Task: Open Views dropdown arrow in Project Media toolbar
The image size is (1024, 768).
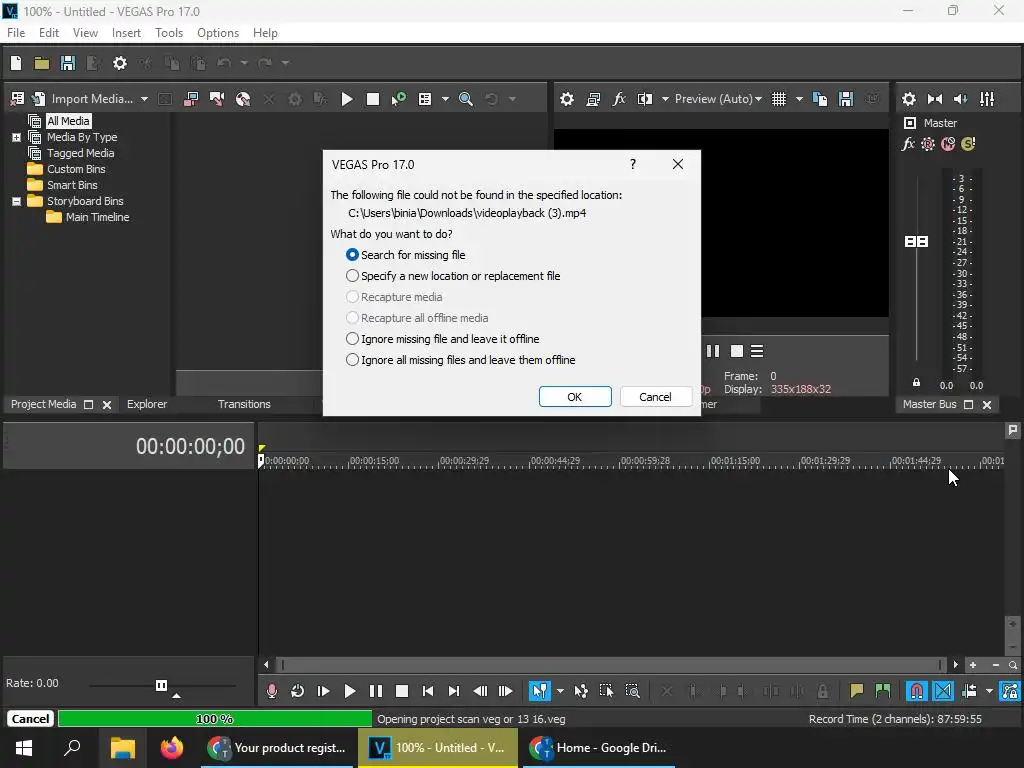Action: click(x=445, y=99)
